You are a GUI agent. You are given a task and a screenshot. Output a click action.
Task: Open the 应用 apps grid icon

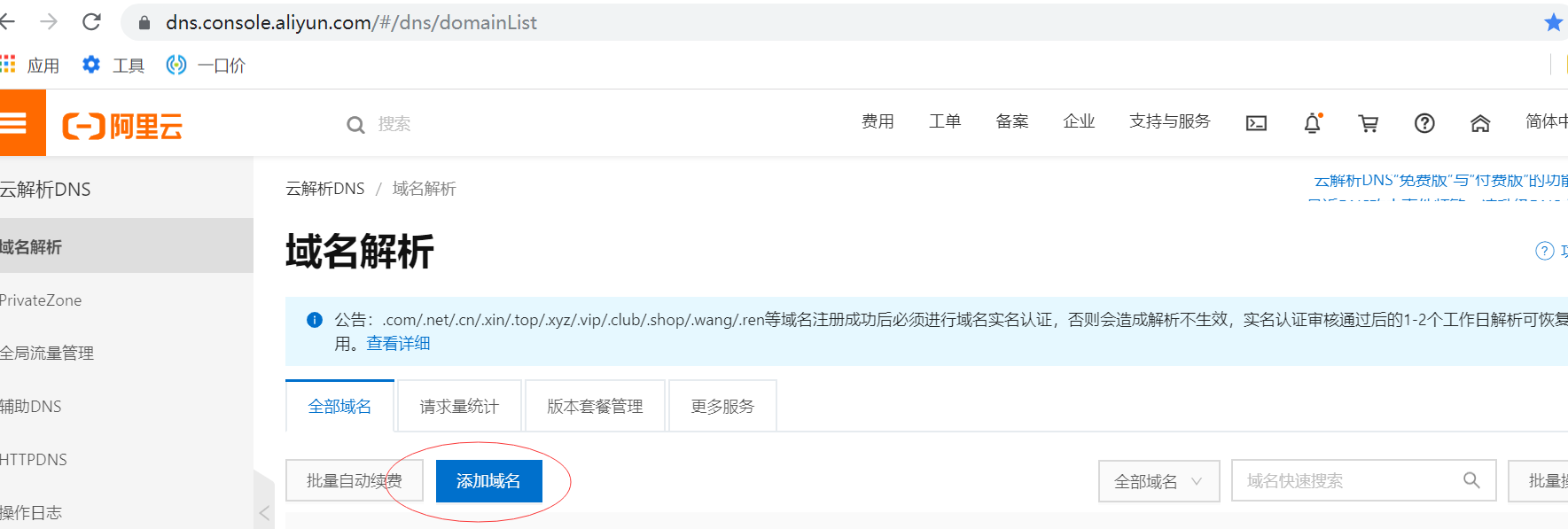point(8,64)
